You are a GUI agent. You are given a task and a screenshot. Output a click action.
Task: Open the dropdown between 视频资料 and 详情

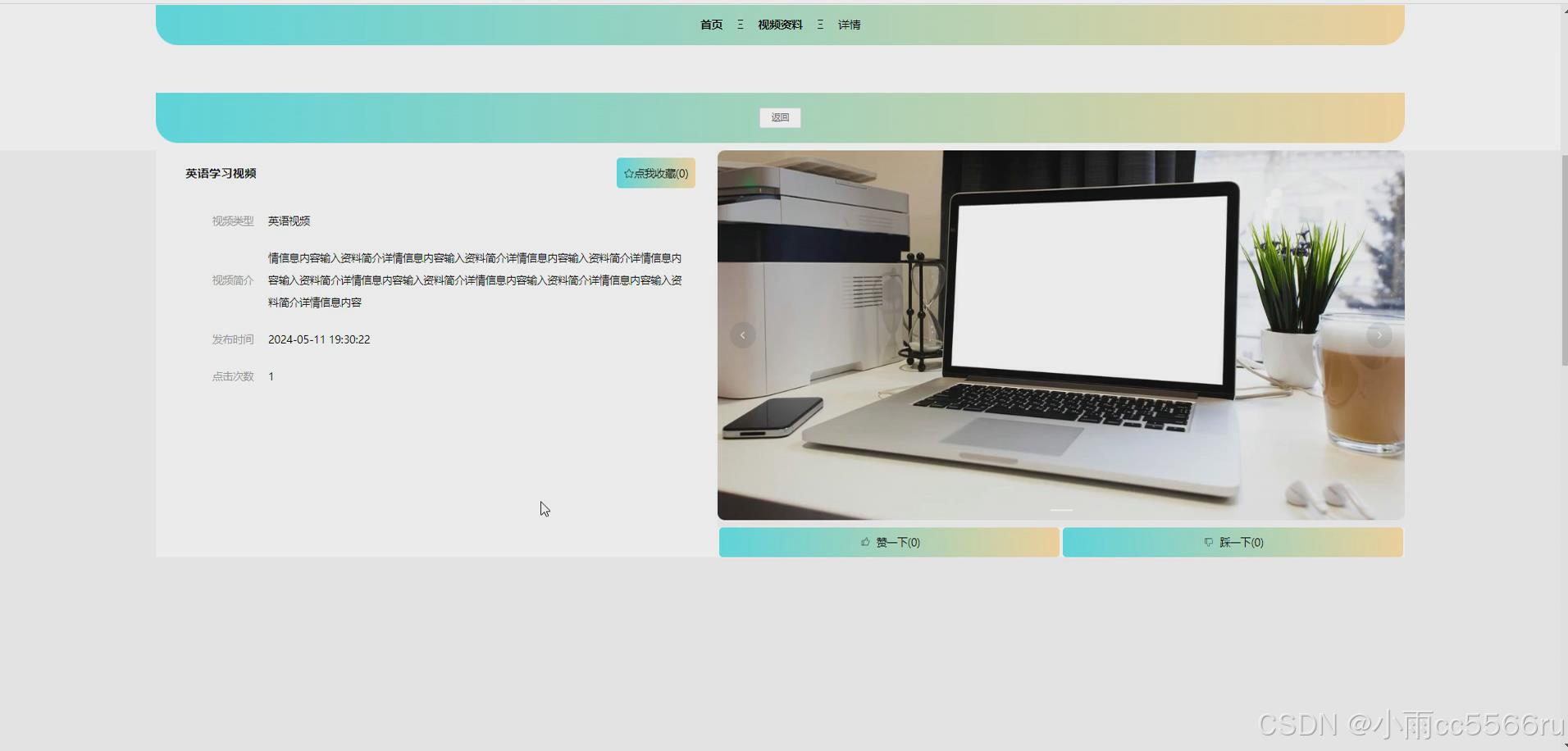pos(819,25)
